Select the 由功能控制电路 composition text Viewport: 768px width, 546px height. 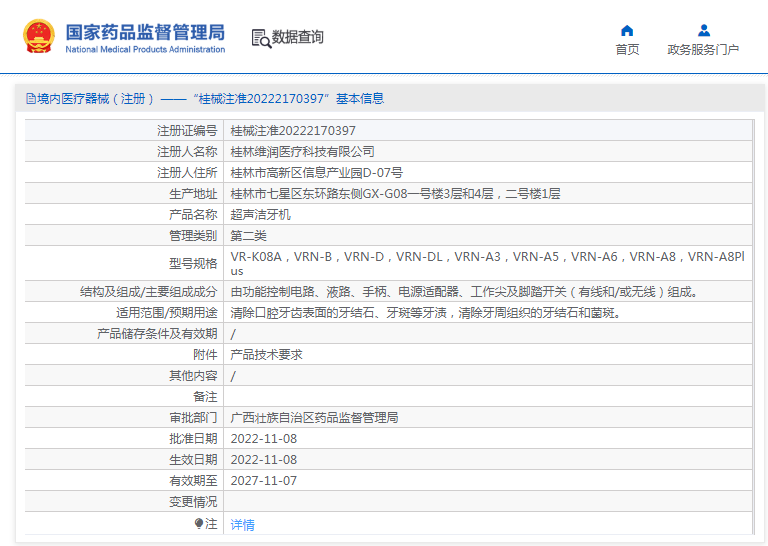click(464, 292)
